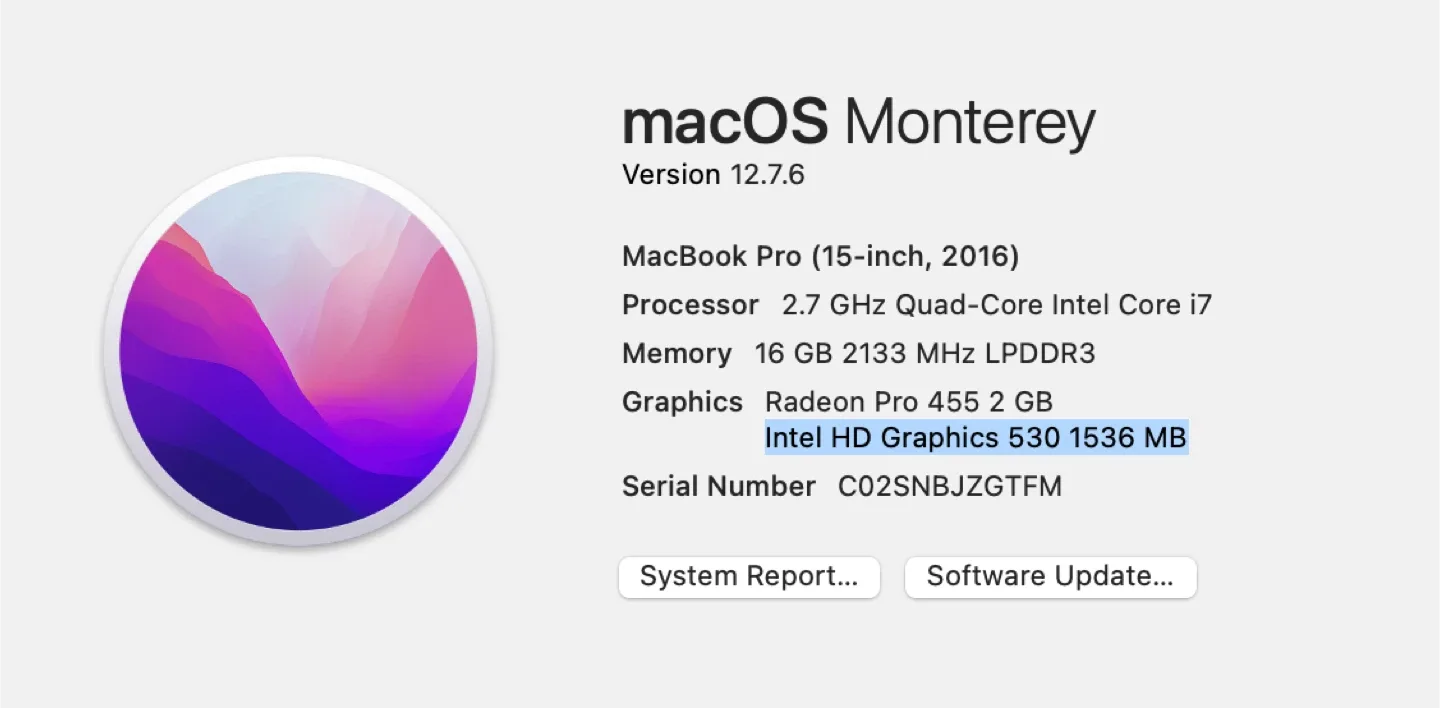The width and height of the screenshot is (1440, 708).
Task: Click the Graphics label
Action: 682,401
